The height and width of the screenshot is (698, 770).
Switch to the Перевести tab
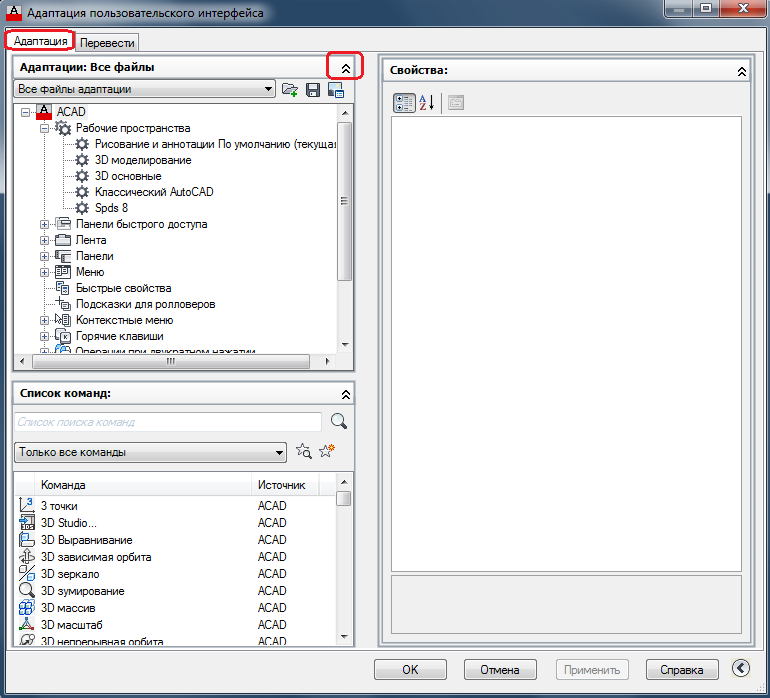pyautogui.click(x=107, y=43)
